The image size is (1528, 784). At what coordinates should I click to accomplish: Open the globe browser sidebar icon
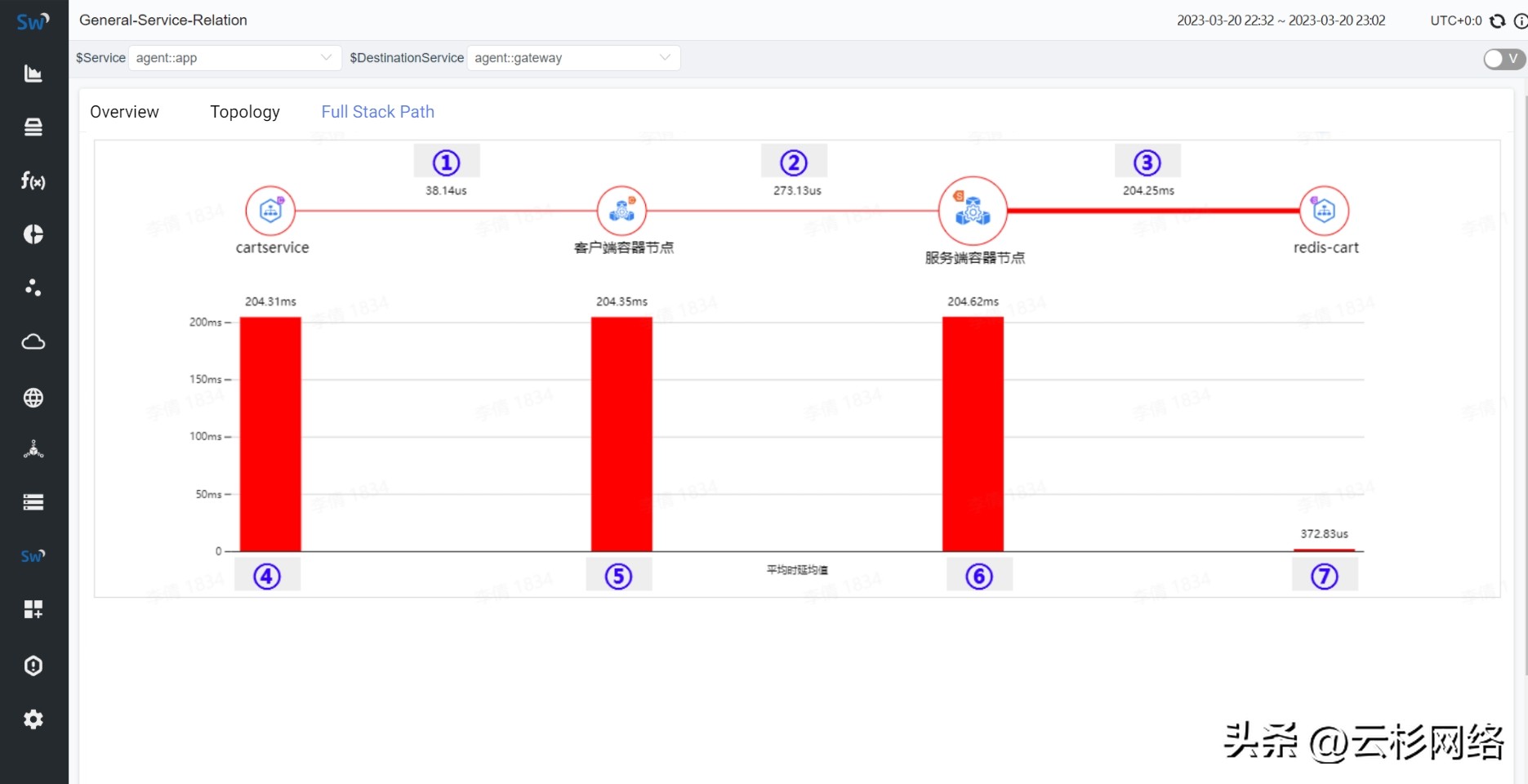(33, 398)
